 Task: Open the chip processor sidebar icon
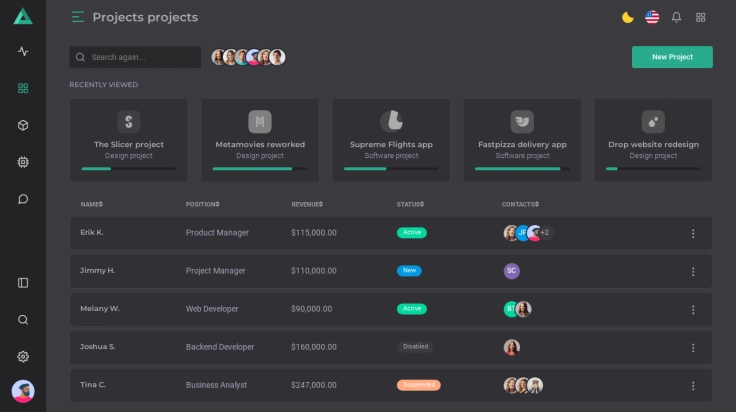click(23, 162)
